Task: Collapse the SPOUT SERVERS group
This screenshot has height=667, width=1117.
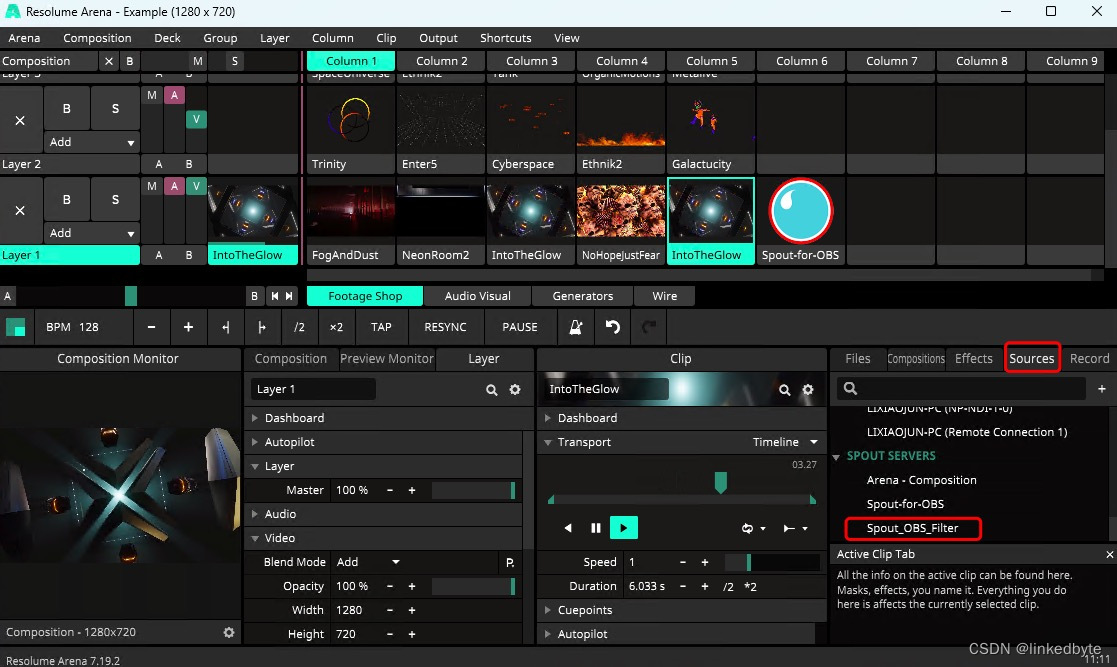Action: [836, 456]
